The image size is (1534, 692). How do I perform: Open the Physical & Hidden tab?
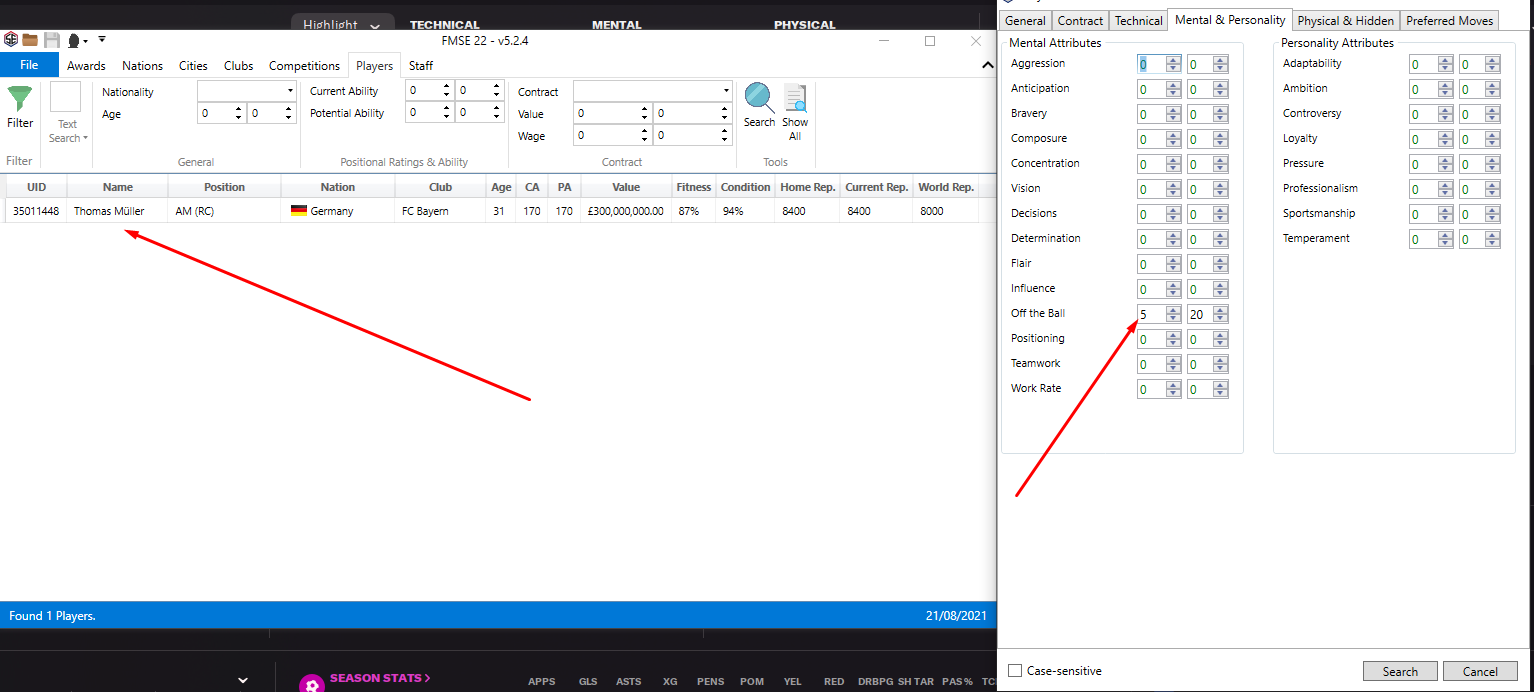tap(1345, 20)
